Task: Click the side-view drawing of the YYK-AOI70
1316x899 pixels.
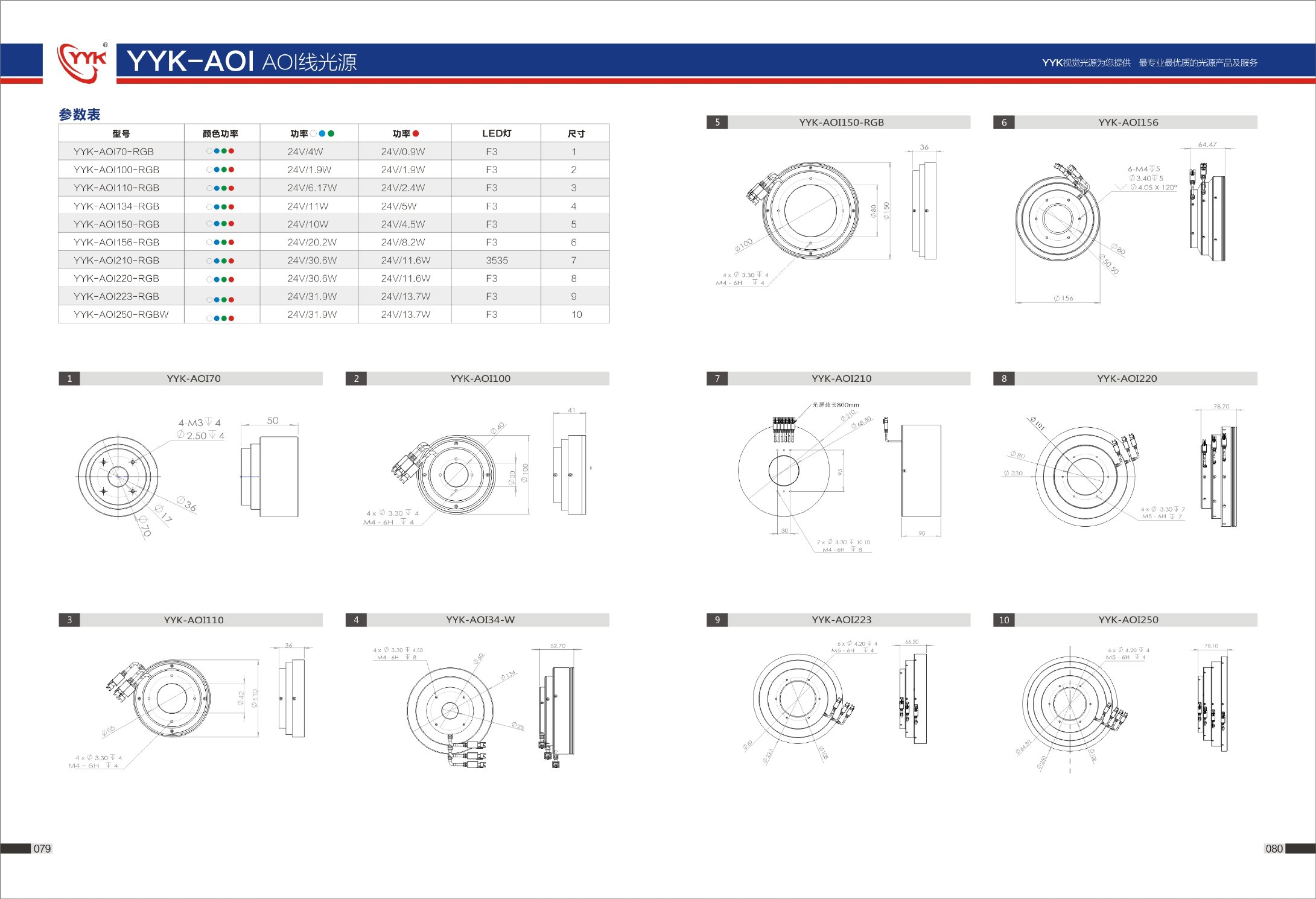Action: click(270, 476)
